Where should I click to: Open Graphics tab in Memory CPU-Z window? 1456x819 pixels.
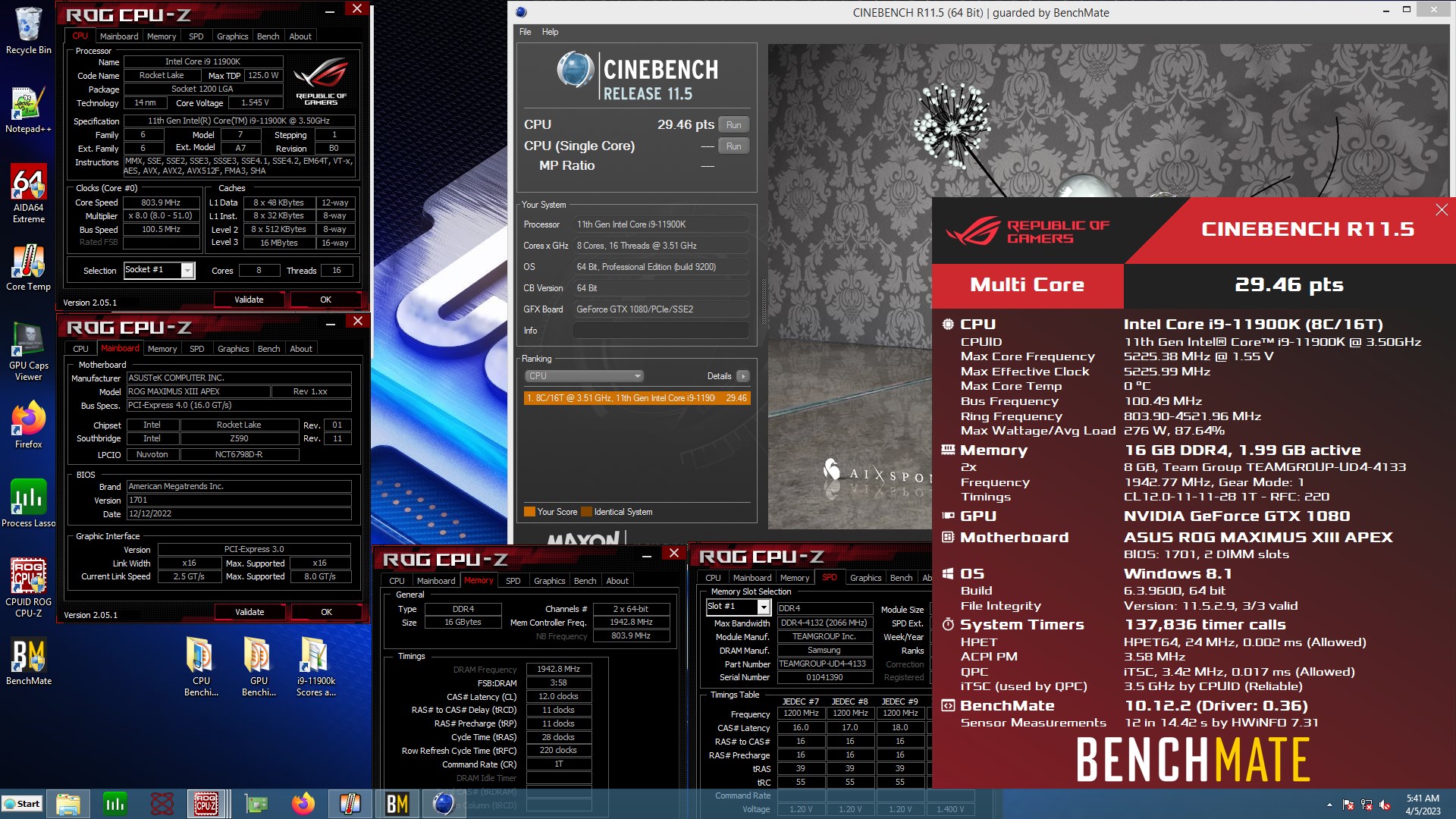click(549, 581)
